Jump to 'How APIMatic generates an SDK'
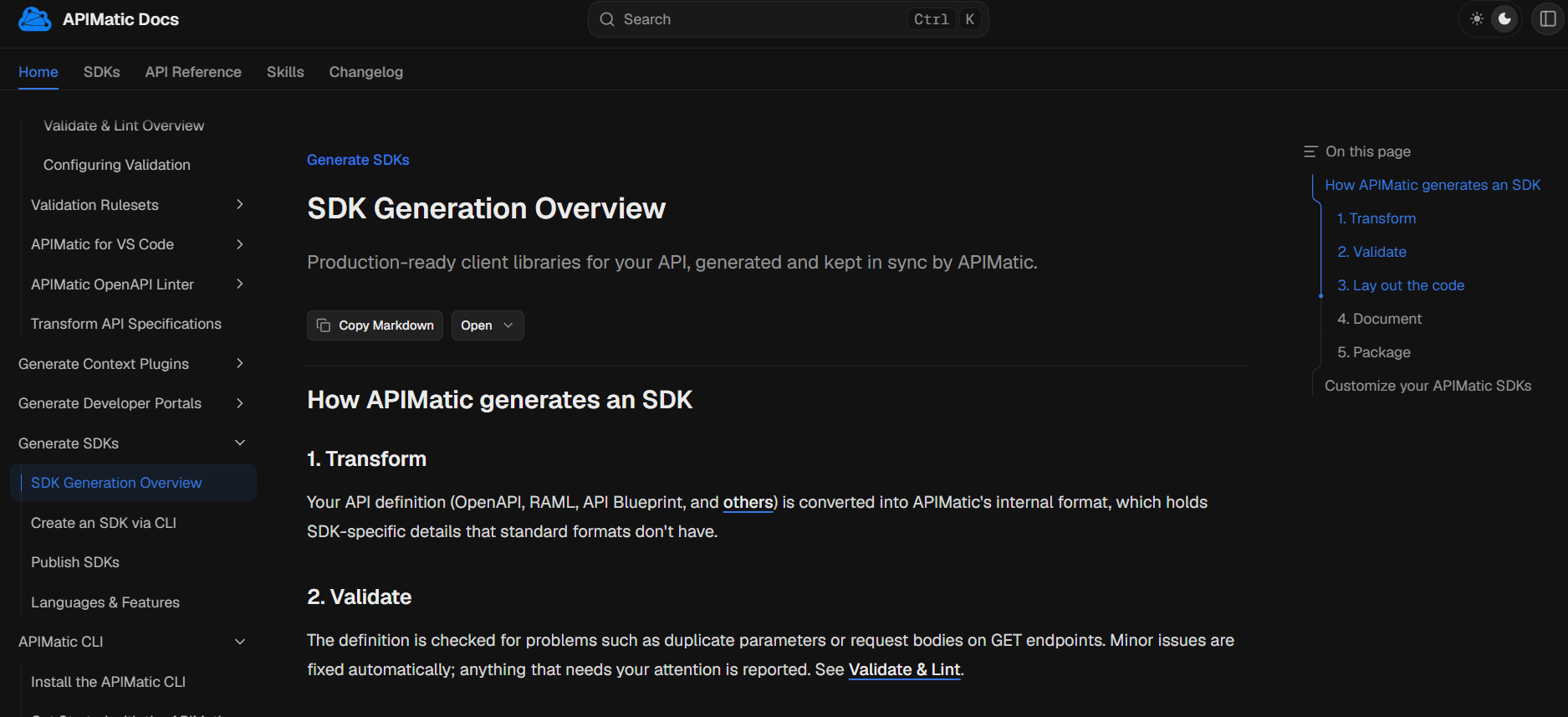The height and width of the screenshot is (717, 1568). click(1433, 185)
